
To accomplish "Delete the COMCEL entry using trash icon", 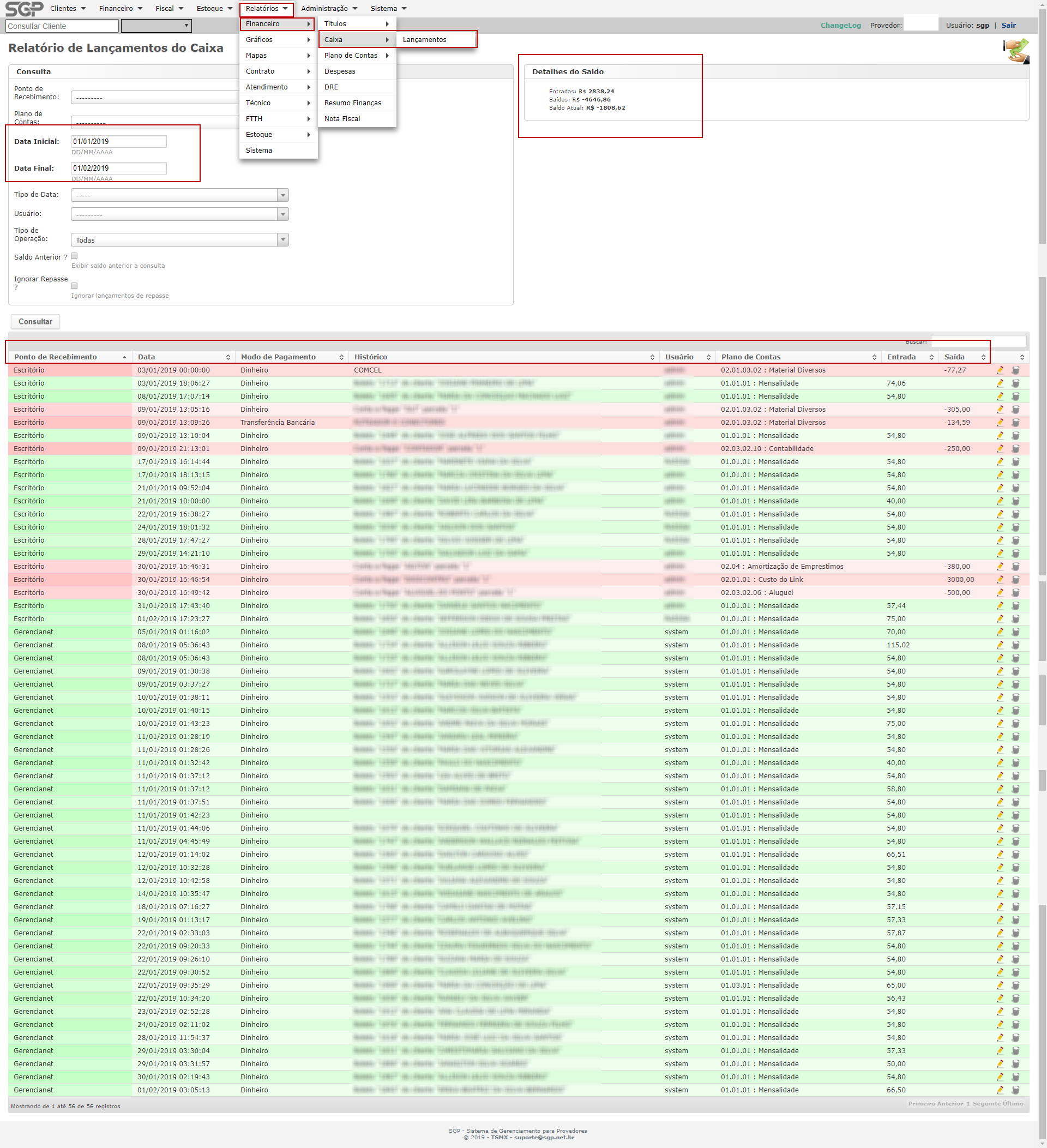I will pyautogui.click(x=1015, y=370).
